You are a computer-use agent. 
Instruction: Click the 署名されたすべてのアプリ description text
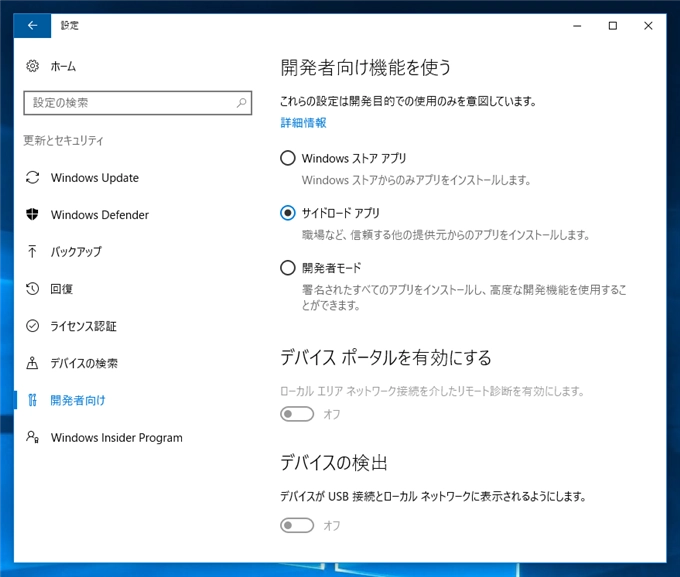(464, 298)
